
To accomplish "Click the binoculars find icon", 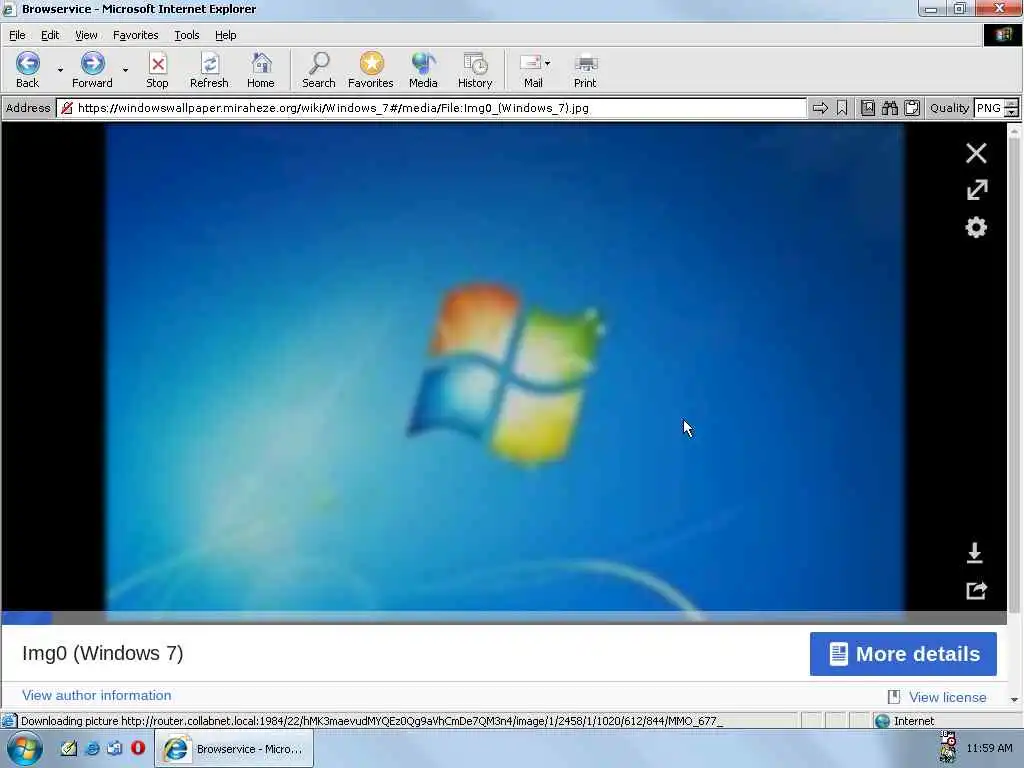I will tap(889, 108).
